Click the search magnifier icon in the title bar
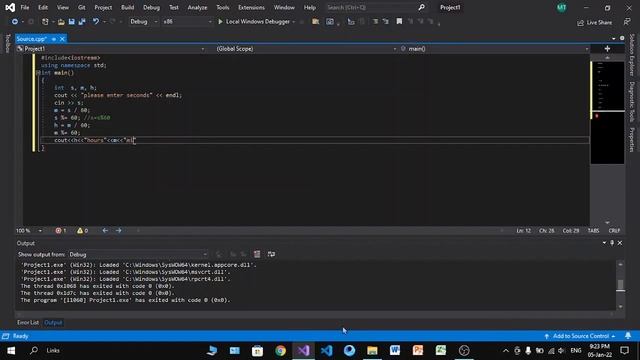 coord(421,7)
